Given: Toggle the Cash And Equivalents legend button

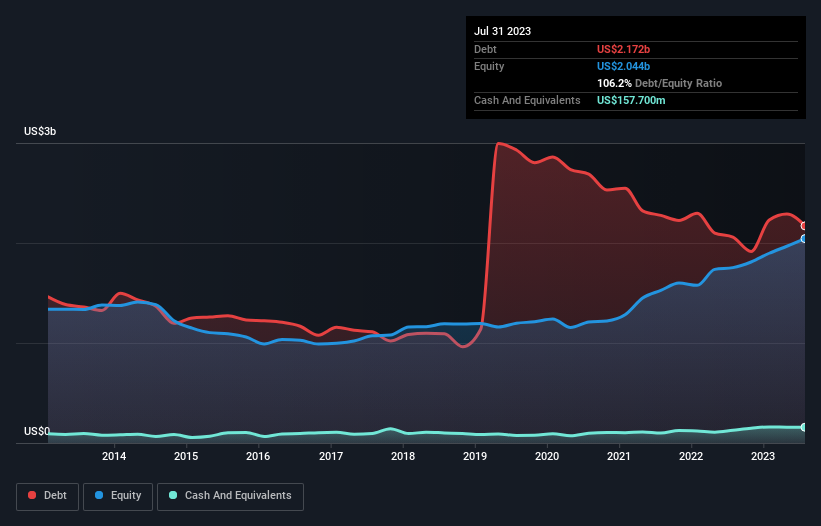Looking at the screenshot, I should coord(230,496).
